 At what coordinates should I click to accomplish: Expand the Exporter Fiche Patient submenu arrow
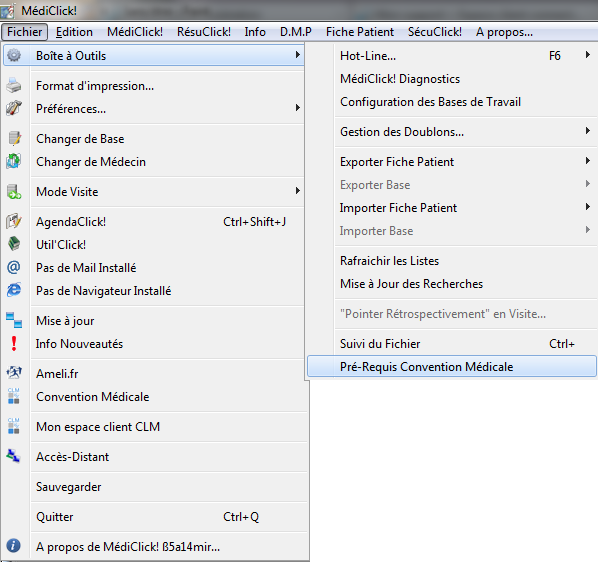point(588,161)
